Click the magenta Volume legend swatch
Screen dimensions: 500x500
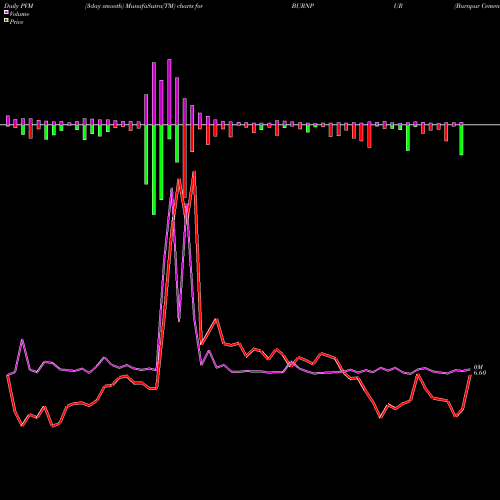6,13
